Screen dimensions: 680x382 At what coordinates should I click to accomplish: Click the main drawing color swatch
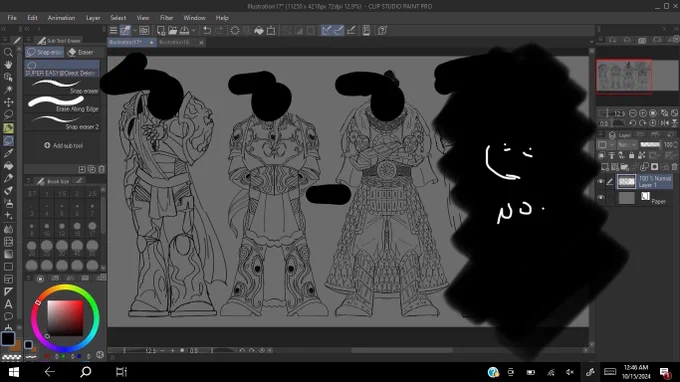point(8,339)
